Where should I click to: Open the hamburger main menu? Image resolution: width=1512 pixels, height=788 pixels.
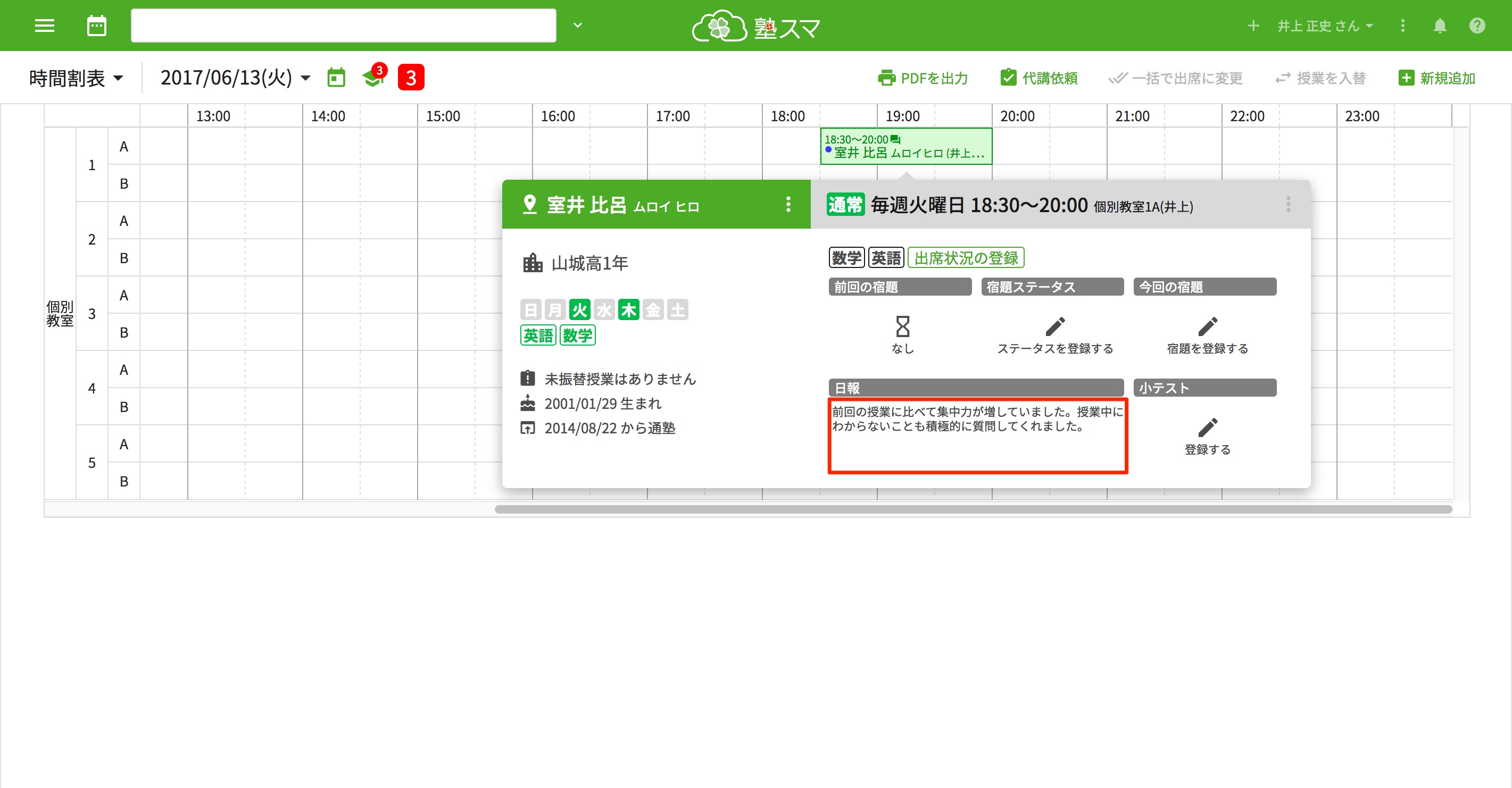(x=44, y=26)
